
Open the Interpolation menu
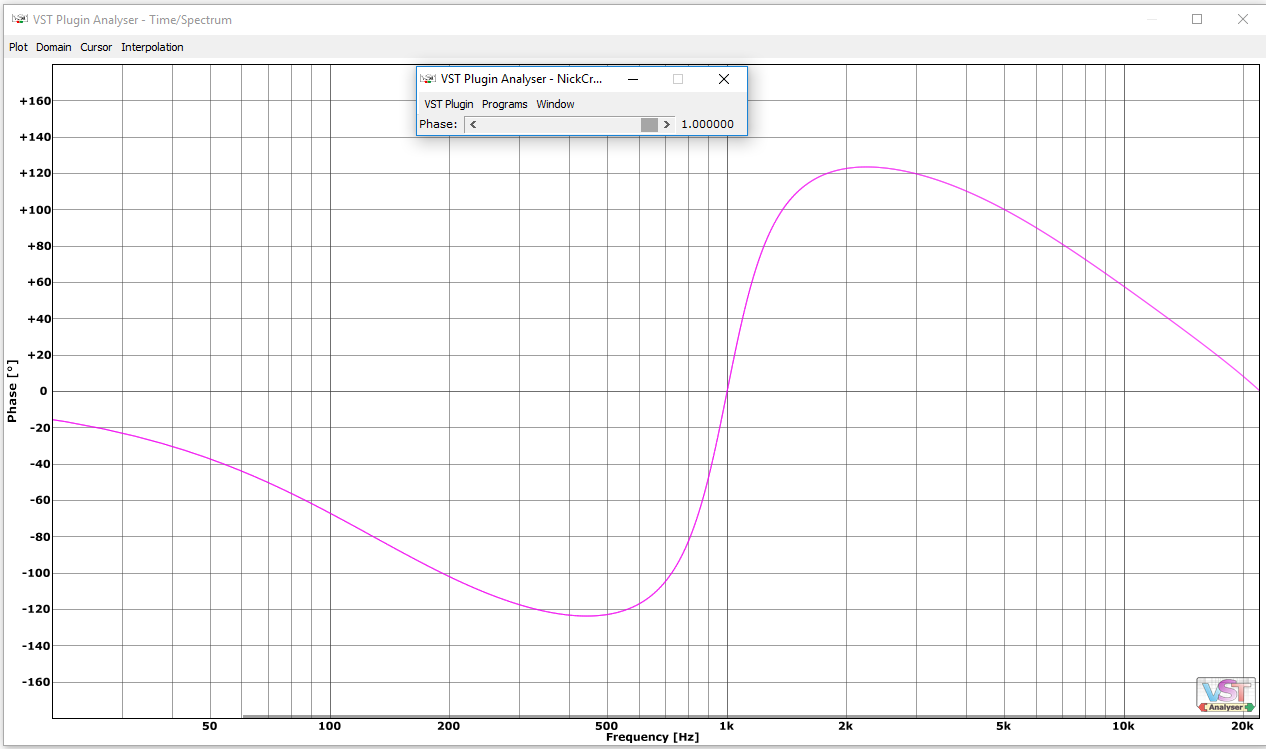152,47
